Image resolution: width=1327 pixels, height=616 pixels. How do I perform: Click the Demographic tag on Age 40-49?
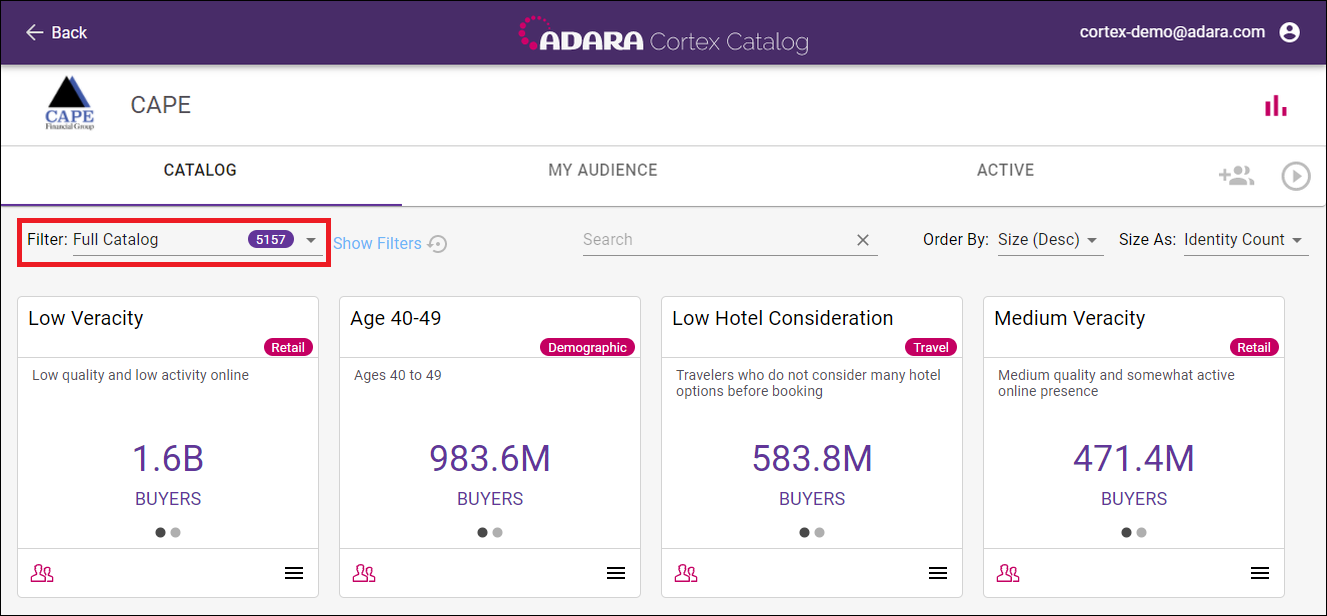588,347
